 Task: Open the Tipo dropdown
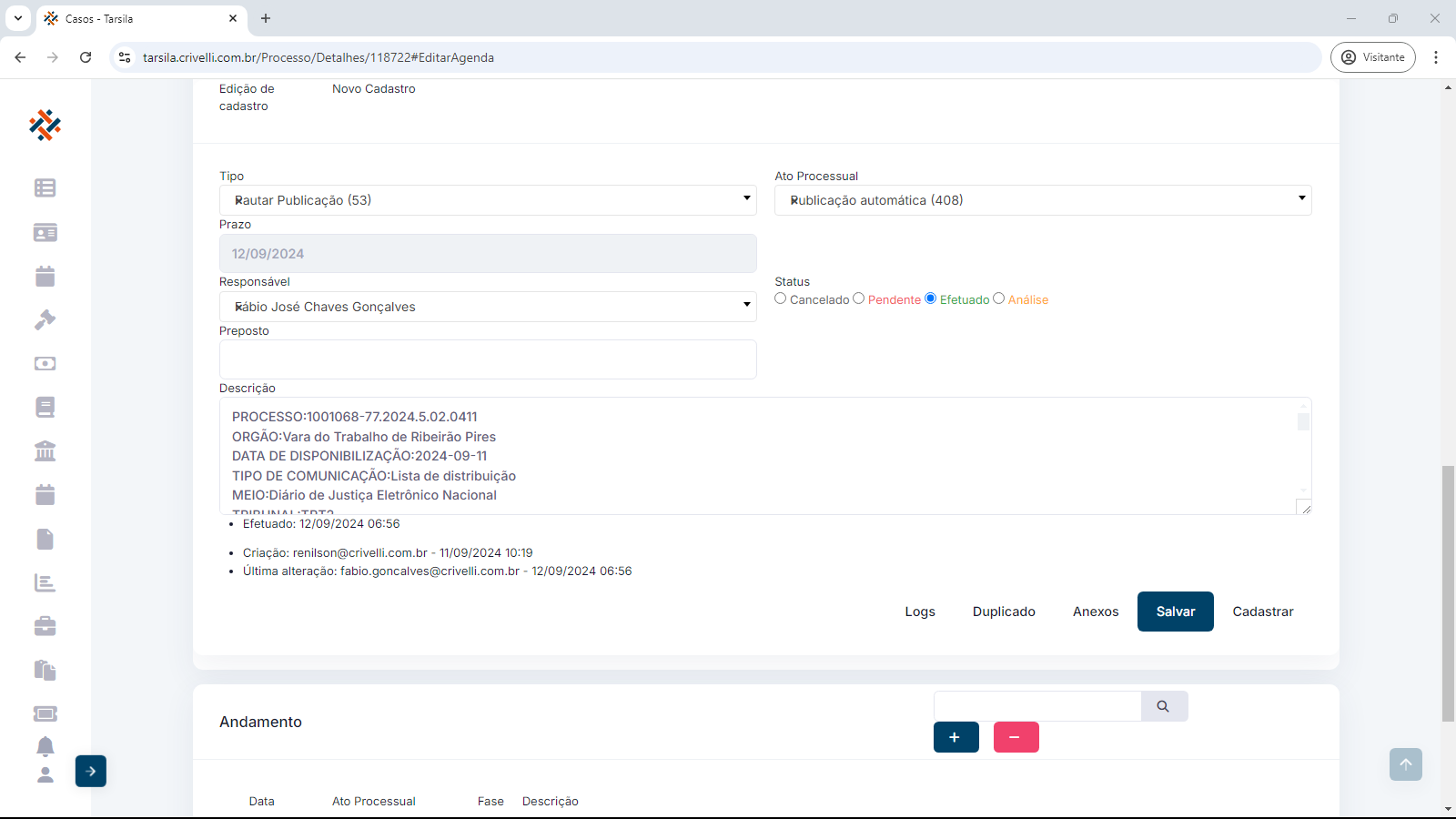tap(488, 200)
